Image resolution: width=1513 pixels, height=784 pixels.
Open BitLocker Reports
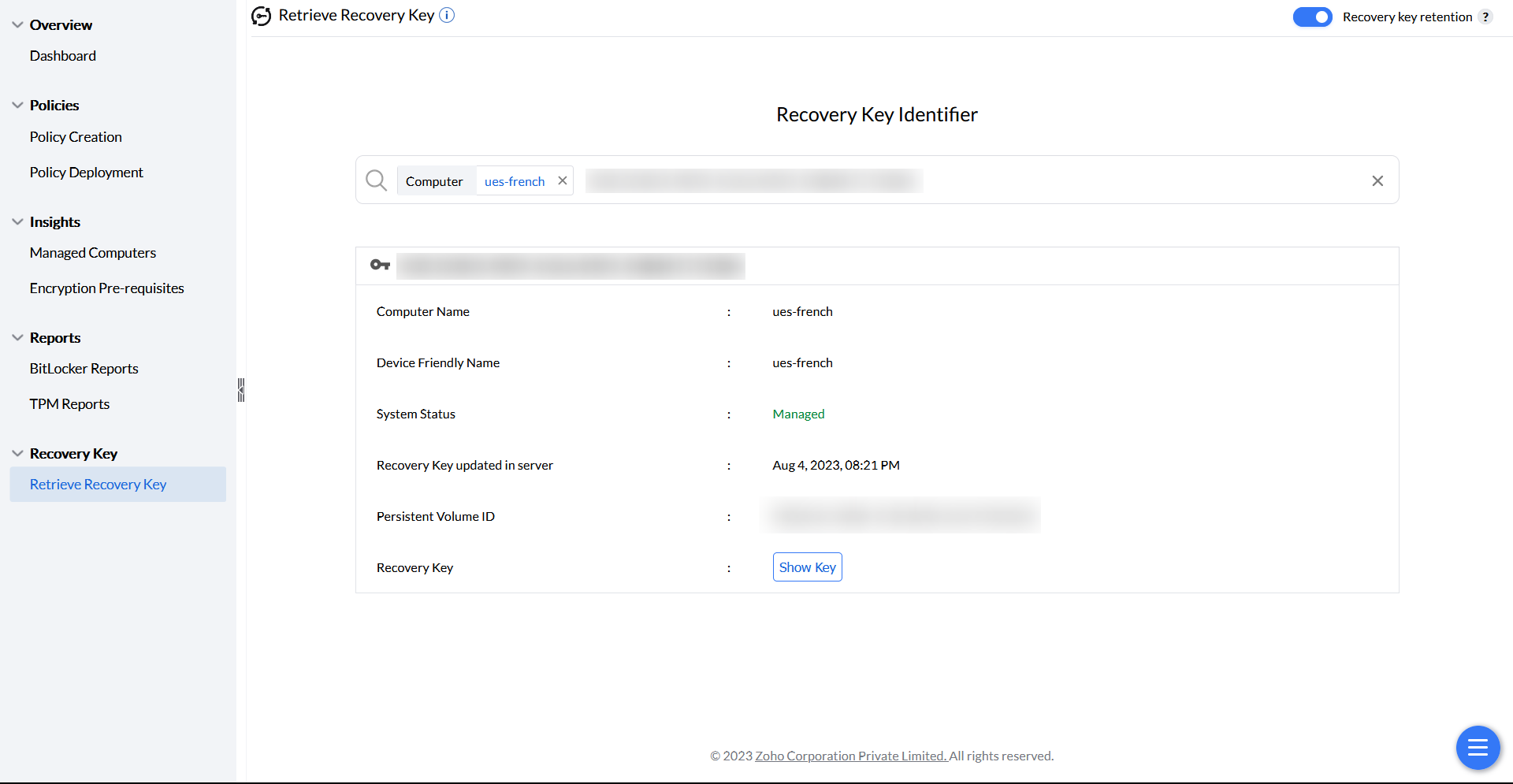(x=84, y=369)
